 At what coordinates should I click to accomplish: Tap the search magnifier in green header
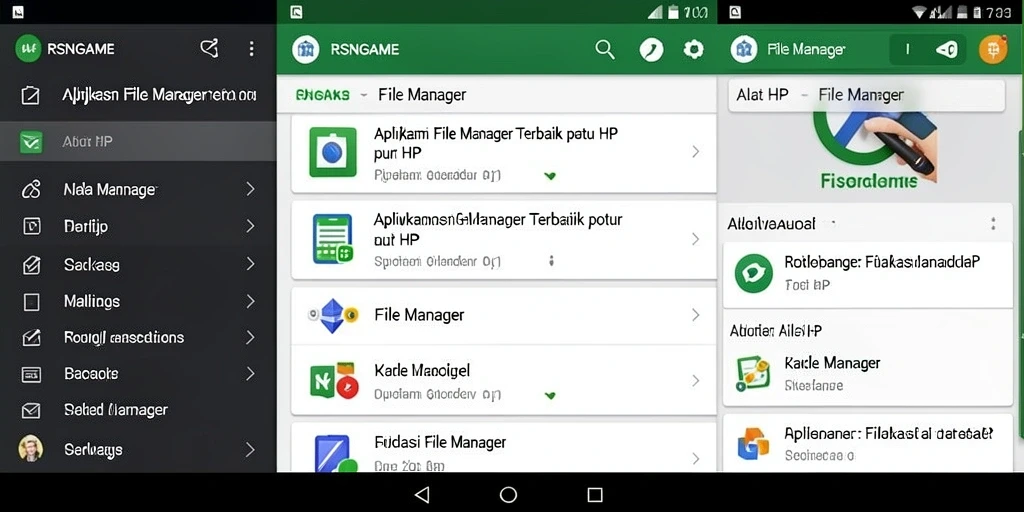coord(605,49)
